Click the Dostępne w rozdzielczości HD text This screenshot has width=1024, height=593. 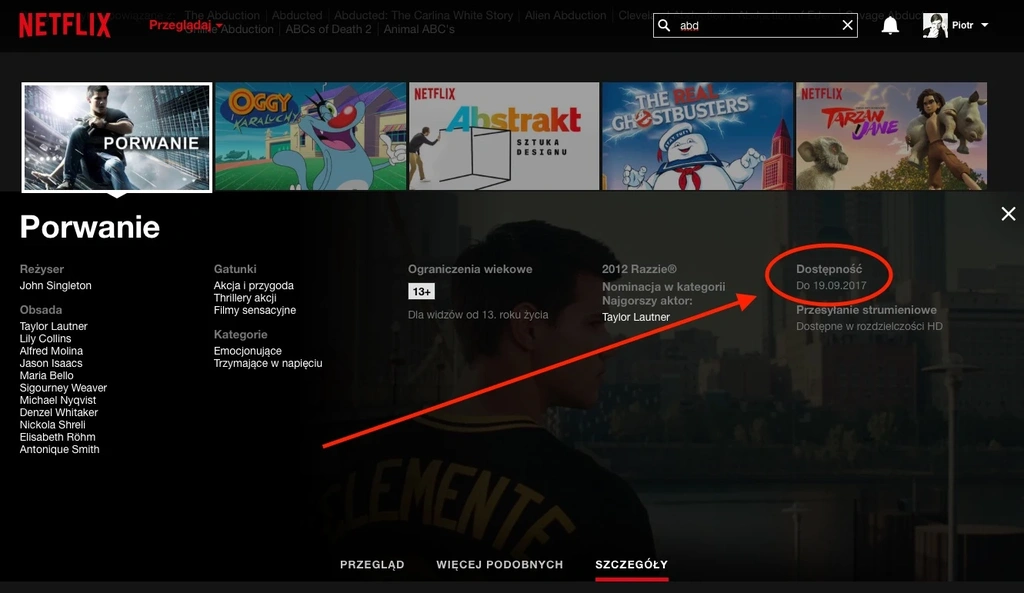(x=869, y=326)
